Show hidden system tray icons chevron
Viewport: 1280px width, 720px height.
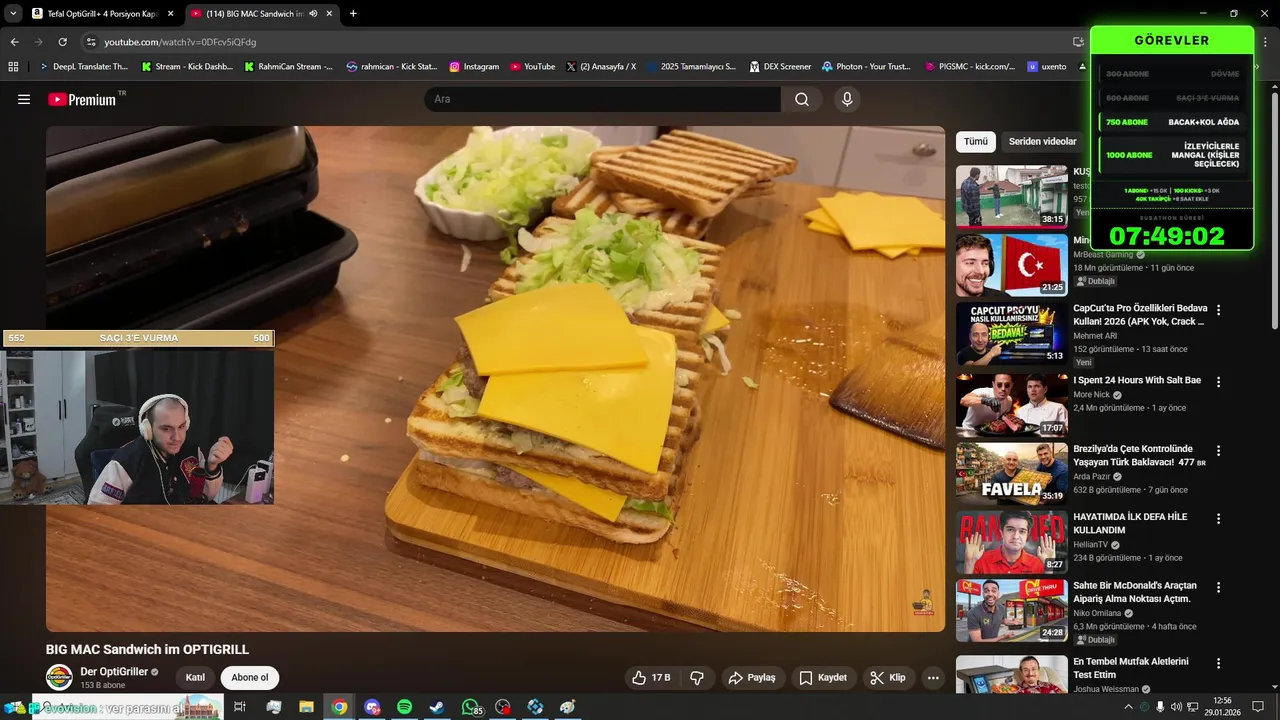pos(1129,707)
